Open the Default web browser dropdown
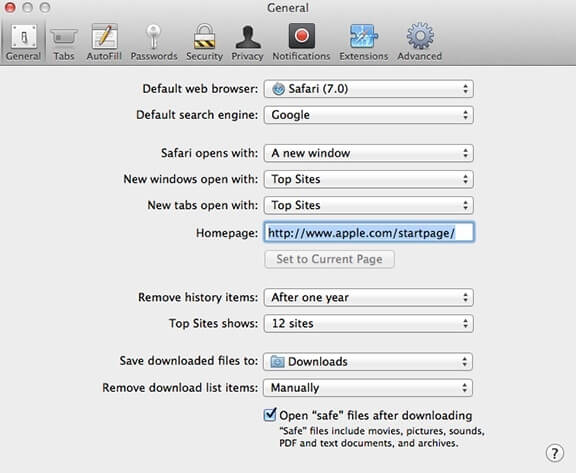 [368, 89]
